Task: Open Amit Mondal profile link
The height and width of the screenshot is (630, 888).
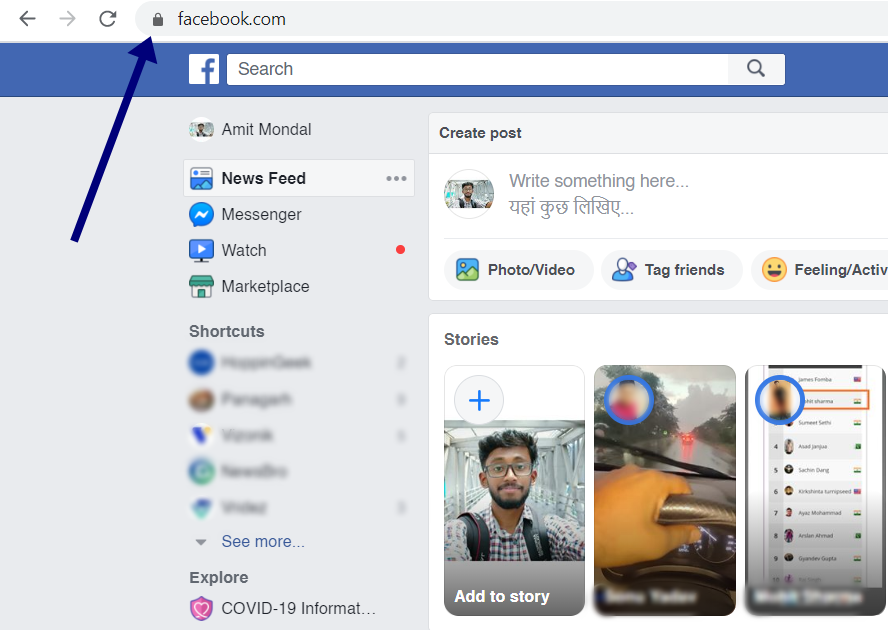Action: pos(266,129)
